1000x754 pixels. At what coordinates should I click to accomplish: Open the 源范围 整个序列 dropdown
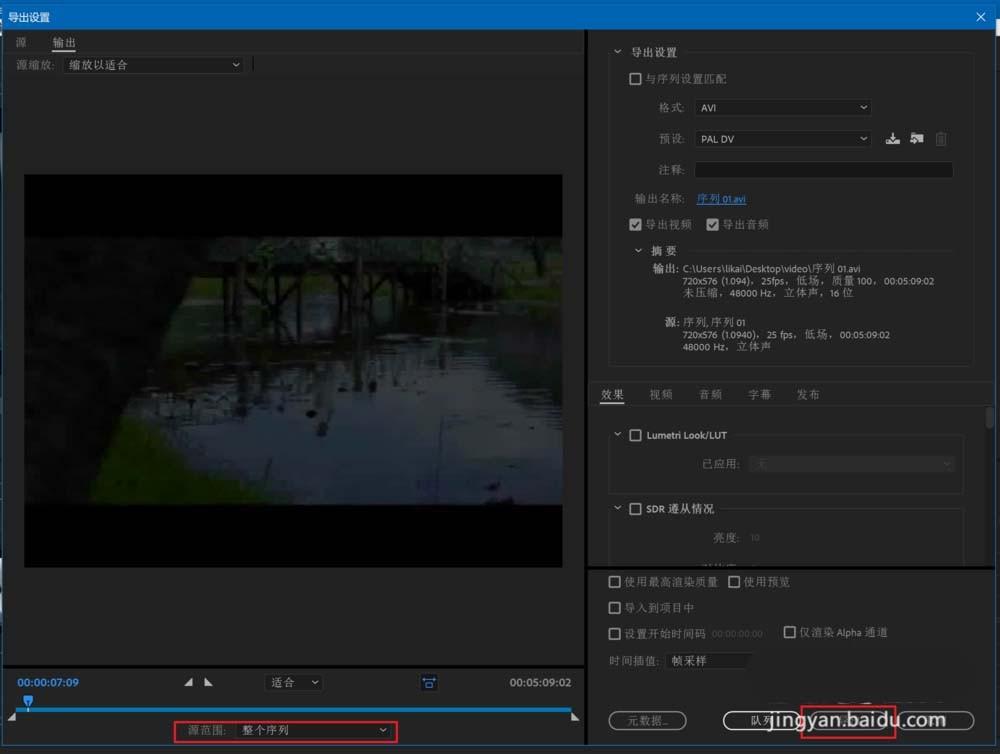[314, 731]
